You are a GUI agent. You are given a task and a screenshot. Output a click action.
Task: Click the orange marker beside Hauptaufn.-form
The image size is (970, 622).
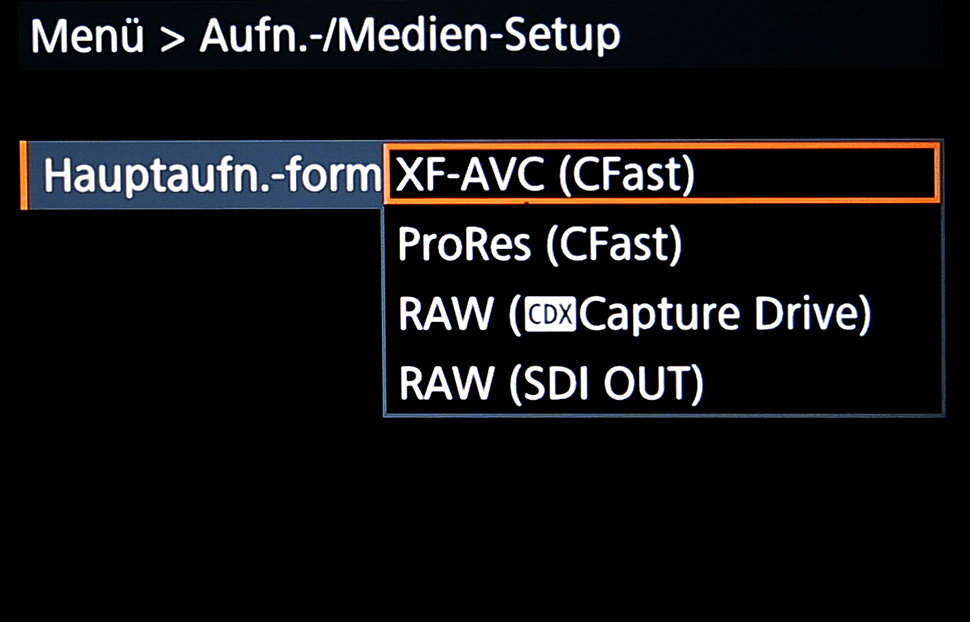24,175
